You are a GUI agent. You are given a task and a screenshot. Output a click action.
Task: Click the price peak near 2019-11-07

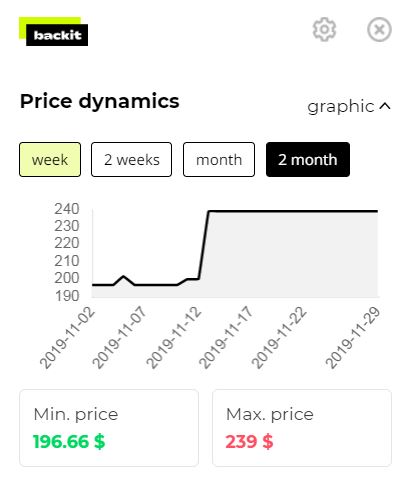[x=124, y=276]
